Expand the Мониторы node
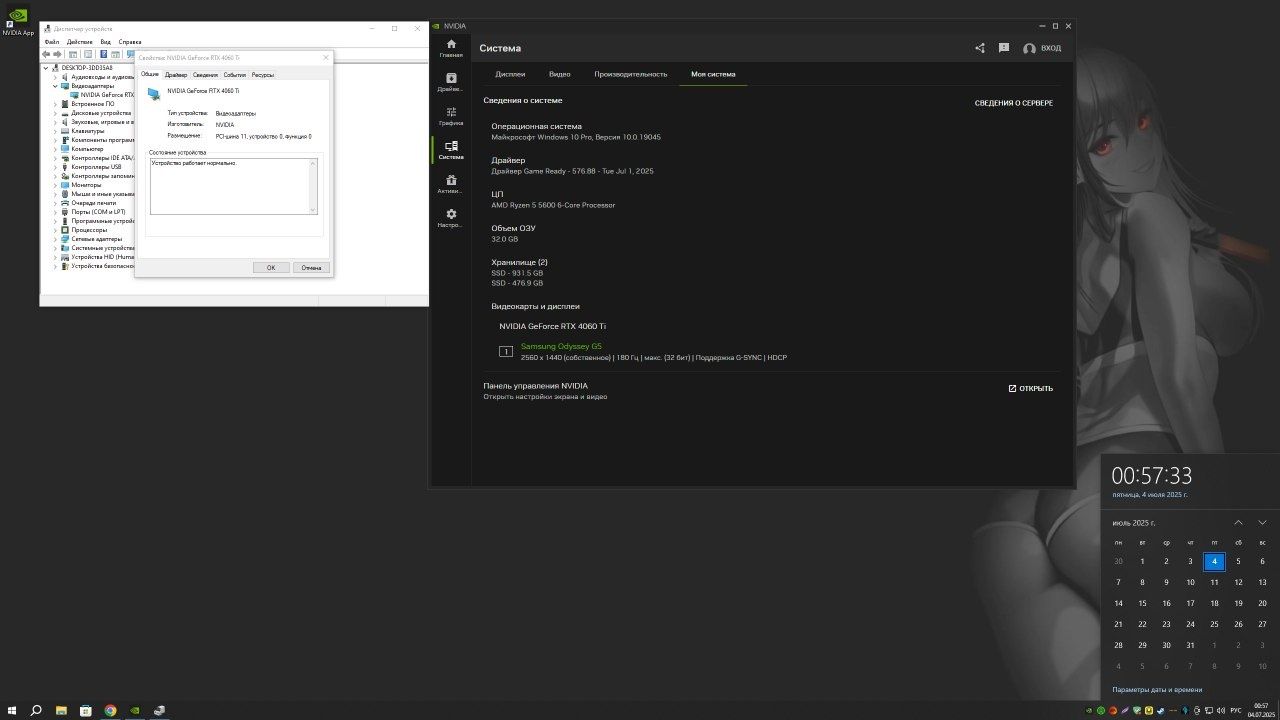 [x=56, y=185]
